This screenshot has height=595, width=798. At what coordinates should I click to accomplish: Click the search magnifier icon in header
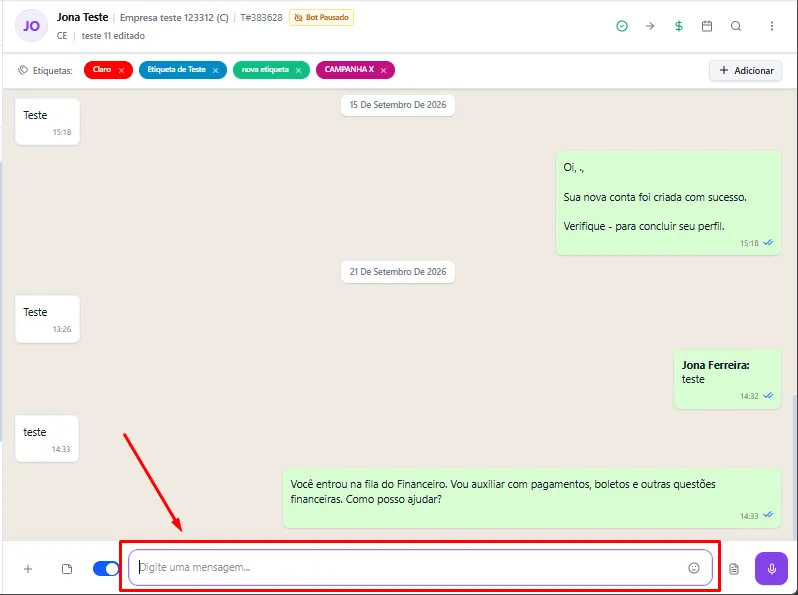736,26
